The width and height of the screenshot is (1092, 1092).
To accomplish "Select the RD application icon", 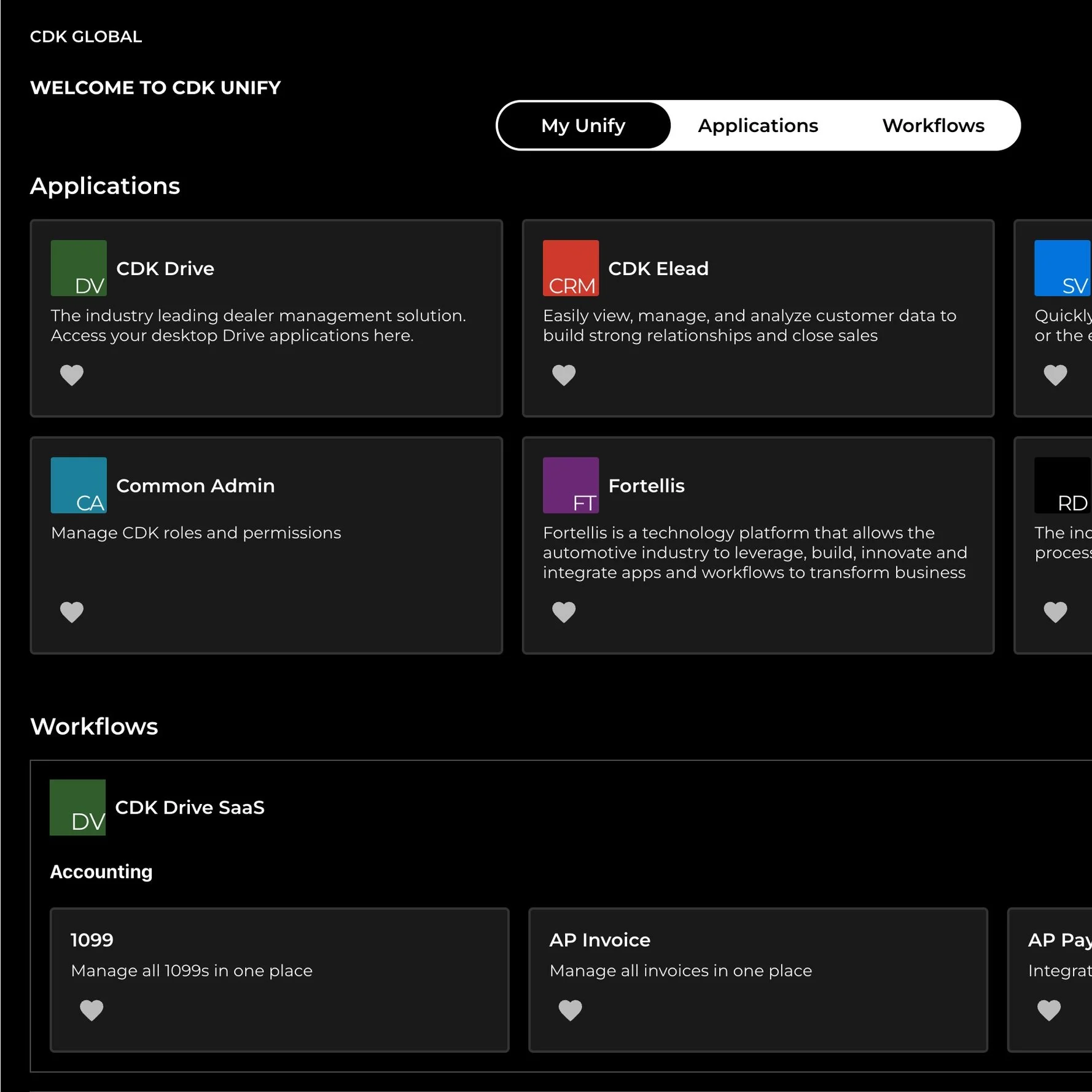I will coord(1062,485).
